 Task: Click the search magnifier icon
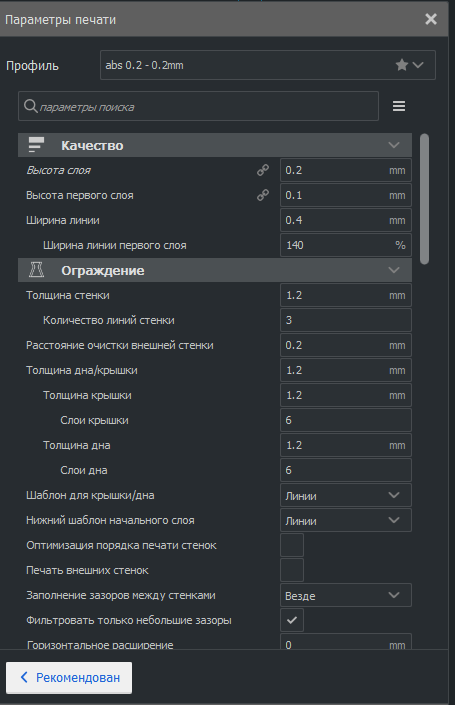click(x=31, y=106)
